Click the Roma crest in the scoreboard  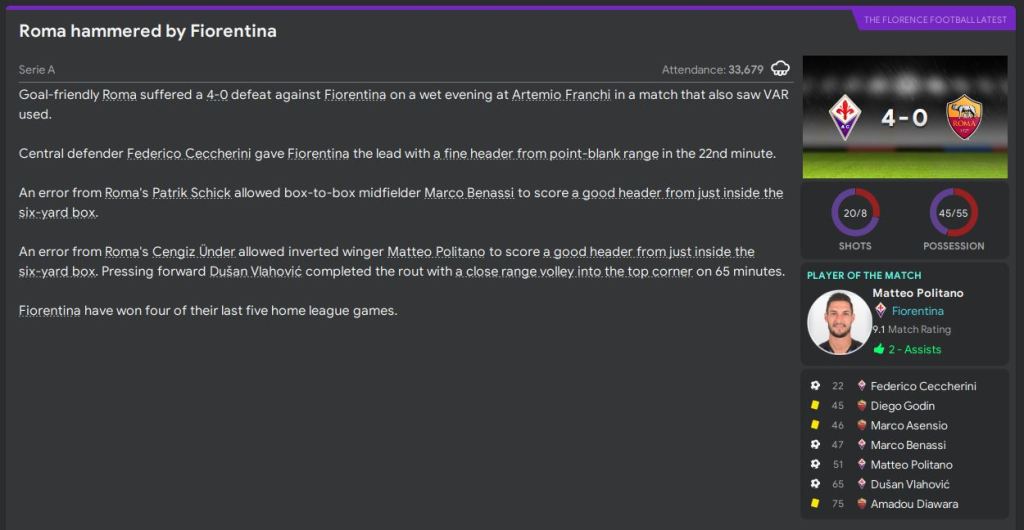pos(962,118)
